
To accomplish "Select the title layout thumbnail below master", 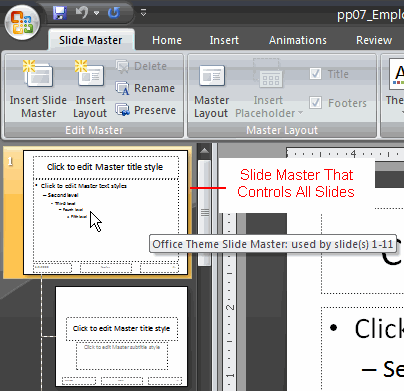I will coord(122,337).
